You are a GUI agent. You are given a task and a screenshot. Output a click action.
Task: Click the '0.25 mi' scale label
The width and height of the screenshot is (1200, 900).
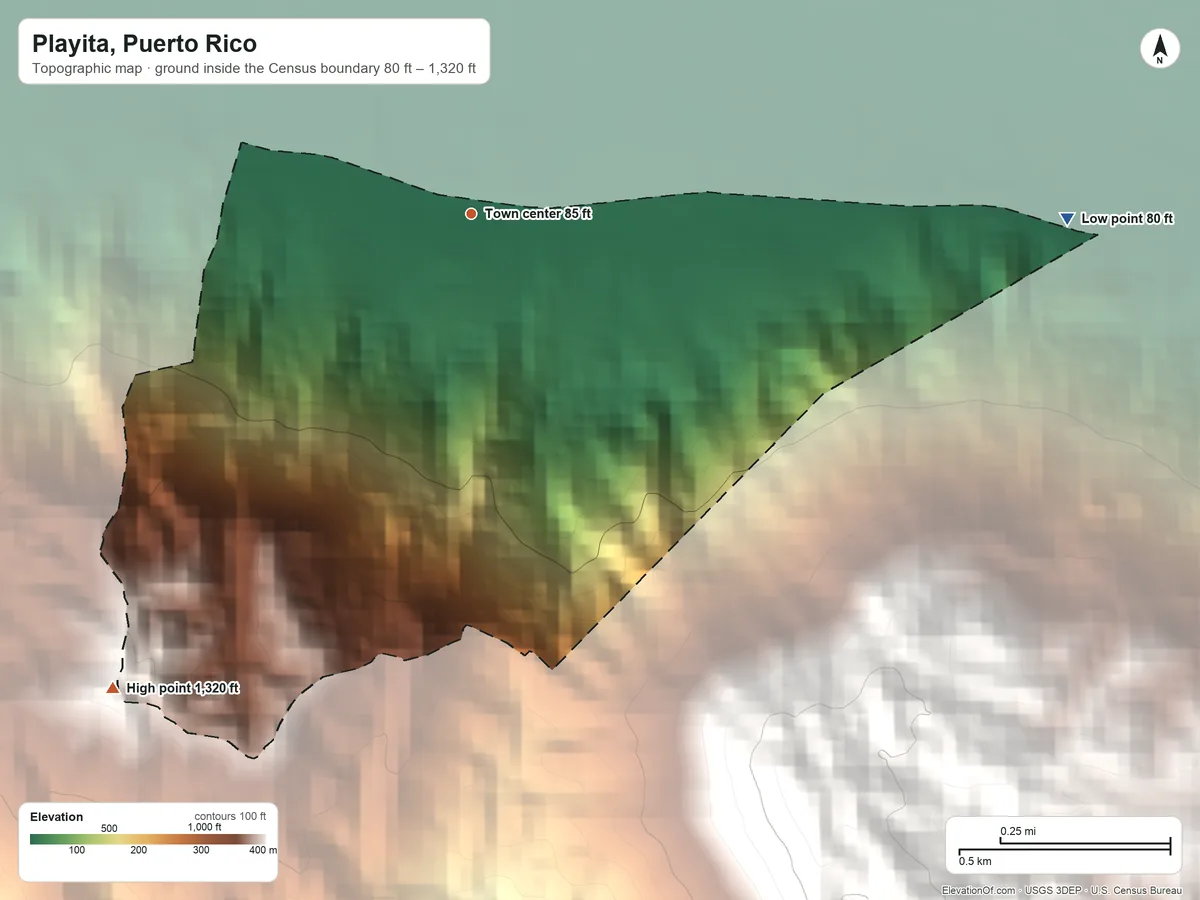click(1017, 831)
